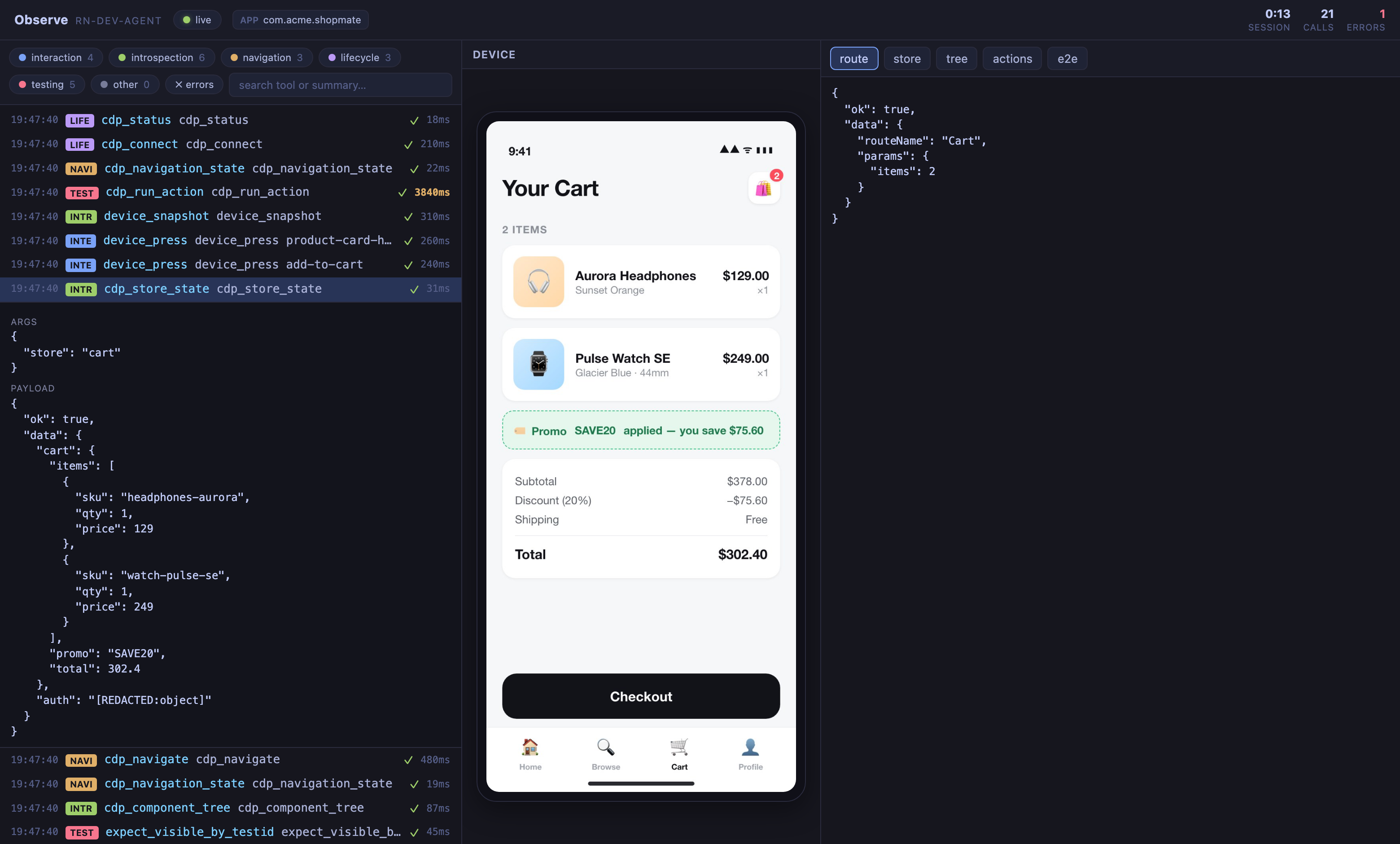Expand the cdp_component_tree log entry
Viewport: 1400px width, 844px height.
coord(231,808)
